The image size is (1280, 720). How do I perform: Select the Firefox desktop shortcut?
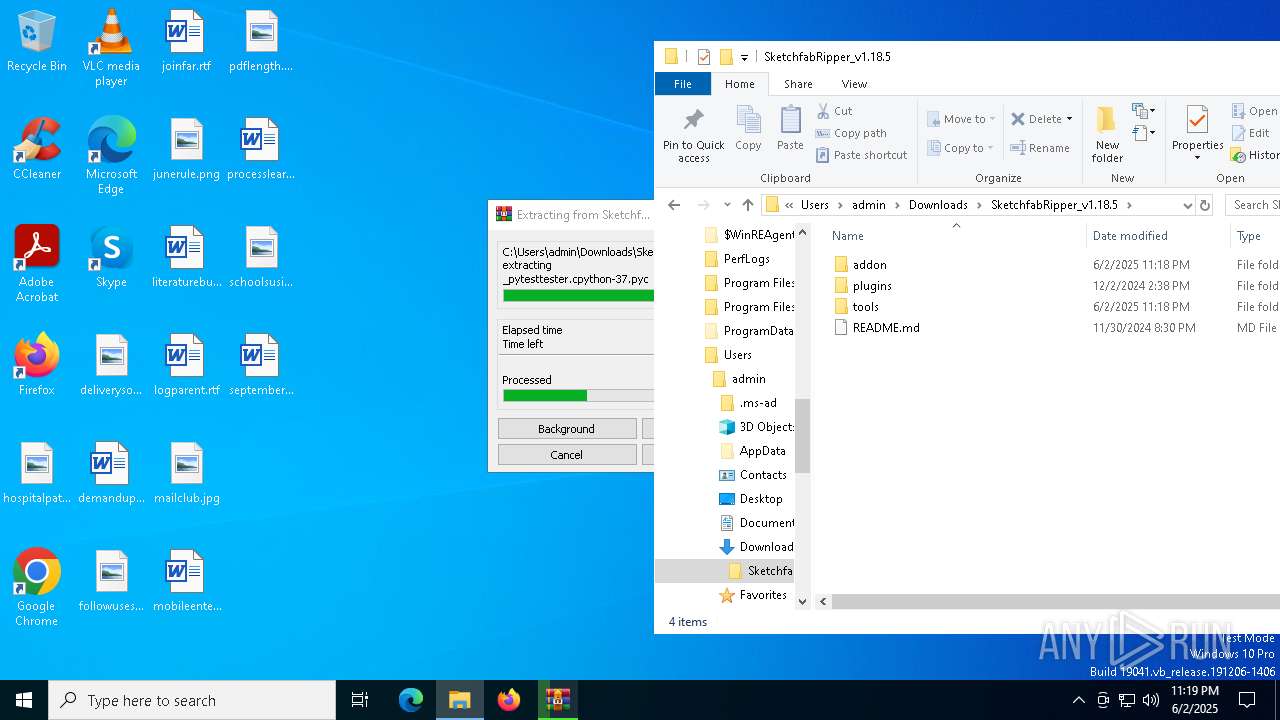(37, 366)
